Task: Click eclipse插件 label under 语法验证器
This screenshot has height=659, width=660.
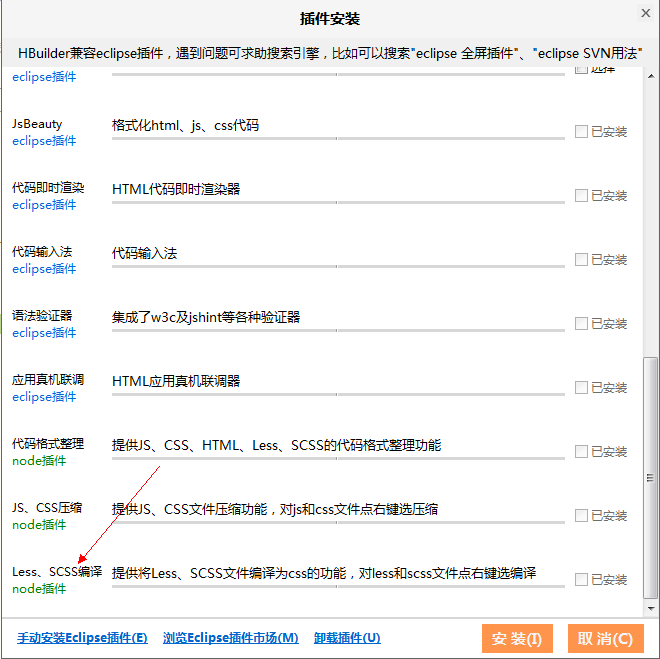Action: tap(44, 333)
